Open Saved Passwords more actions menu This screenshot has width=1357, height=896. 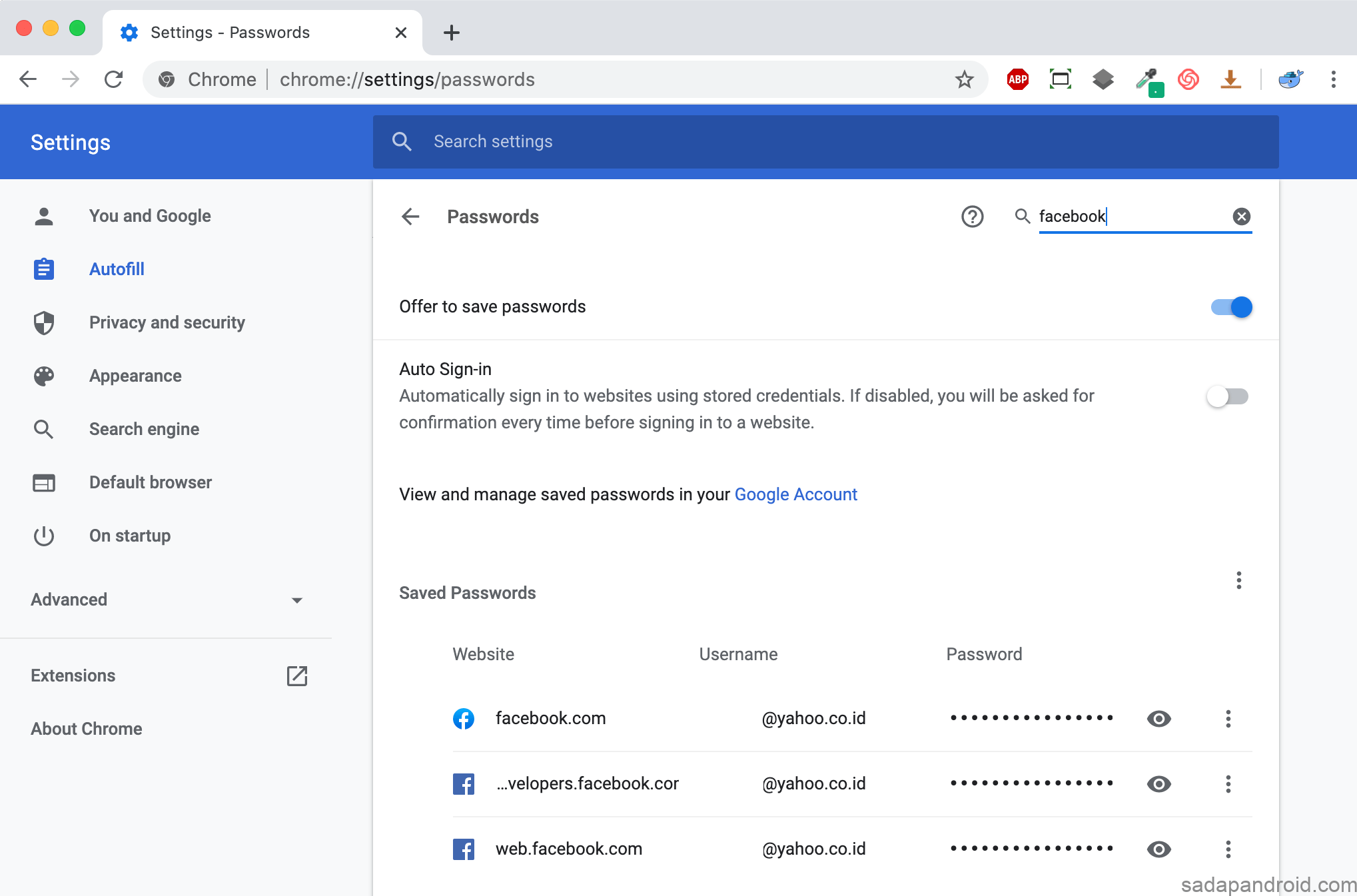coord(1238,580)
